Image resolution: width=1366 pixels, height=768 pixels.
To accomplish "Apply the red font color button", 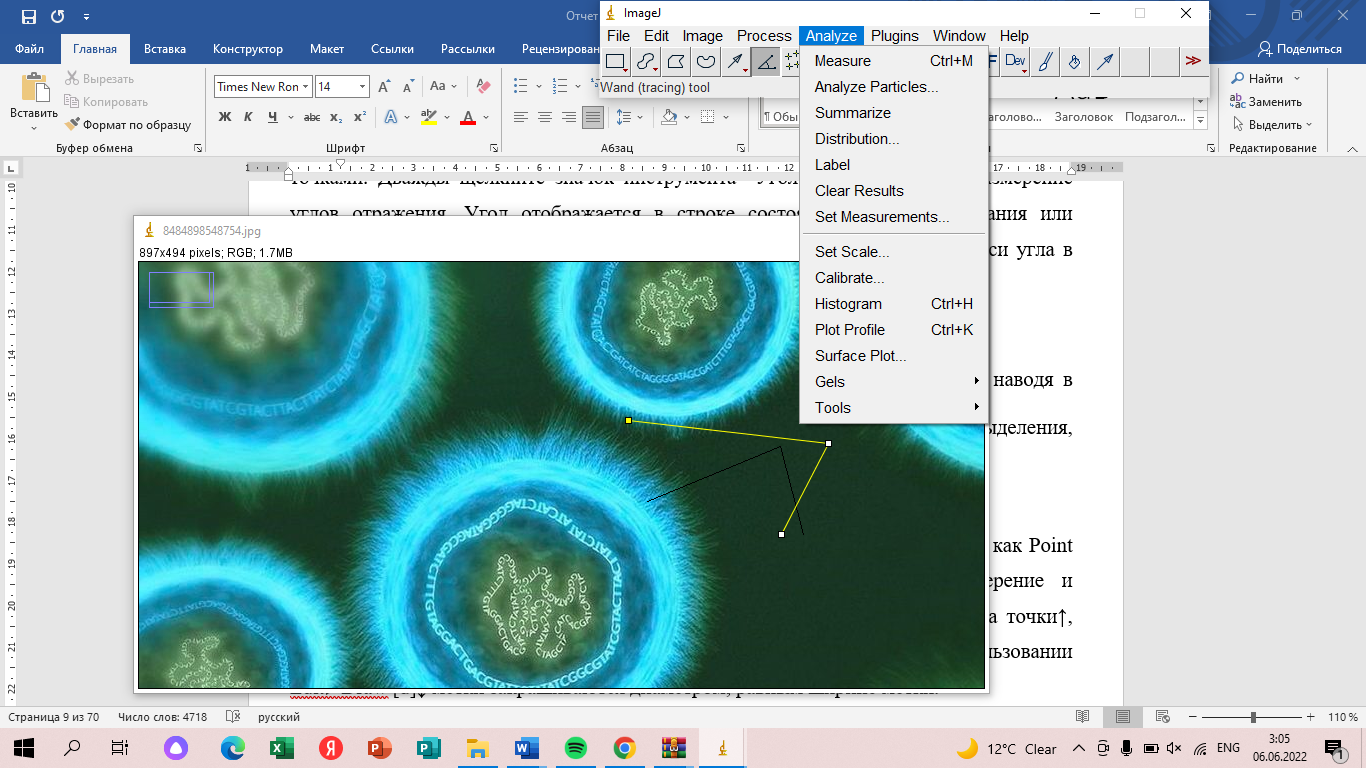I will tap(468, 117).
